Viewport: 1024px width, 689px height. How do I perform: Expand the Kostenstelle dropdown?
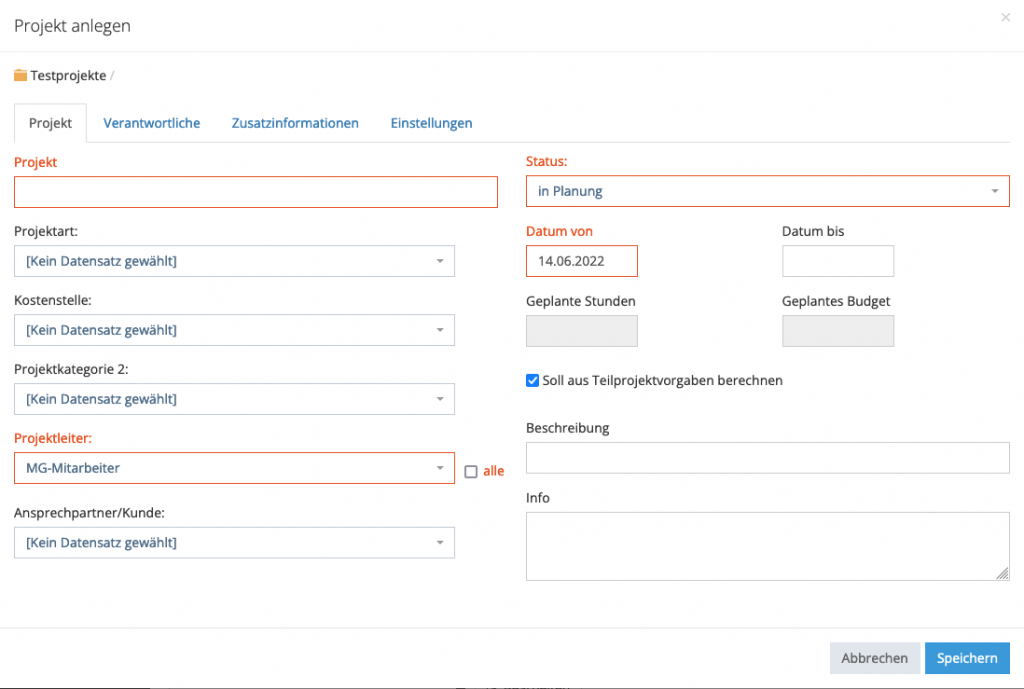234,330
